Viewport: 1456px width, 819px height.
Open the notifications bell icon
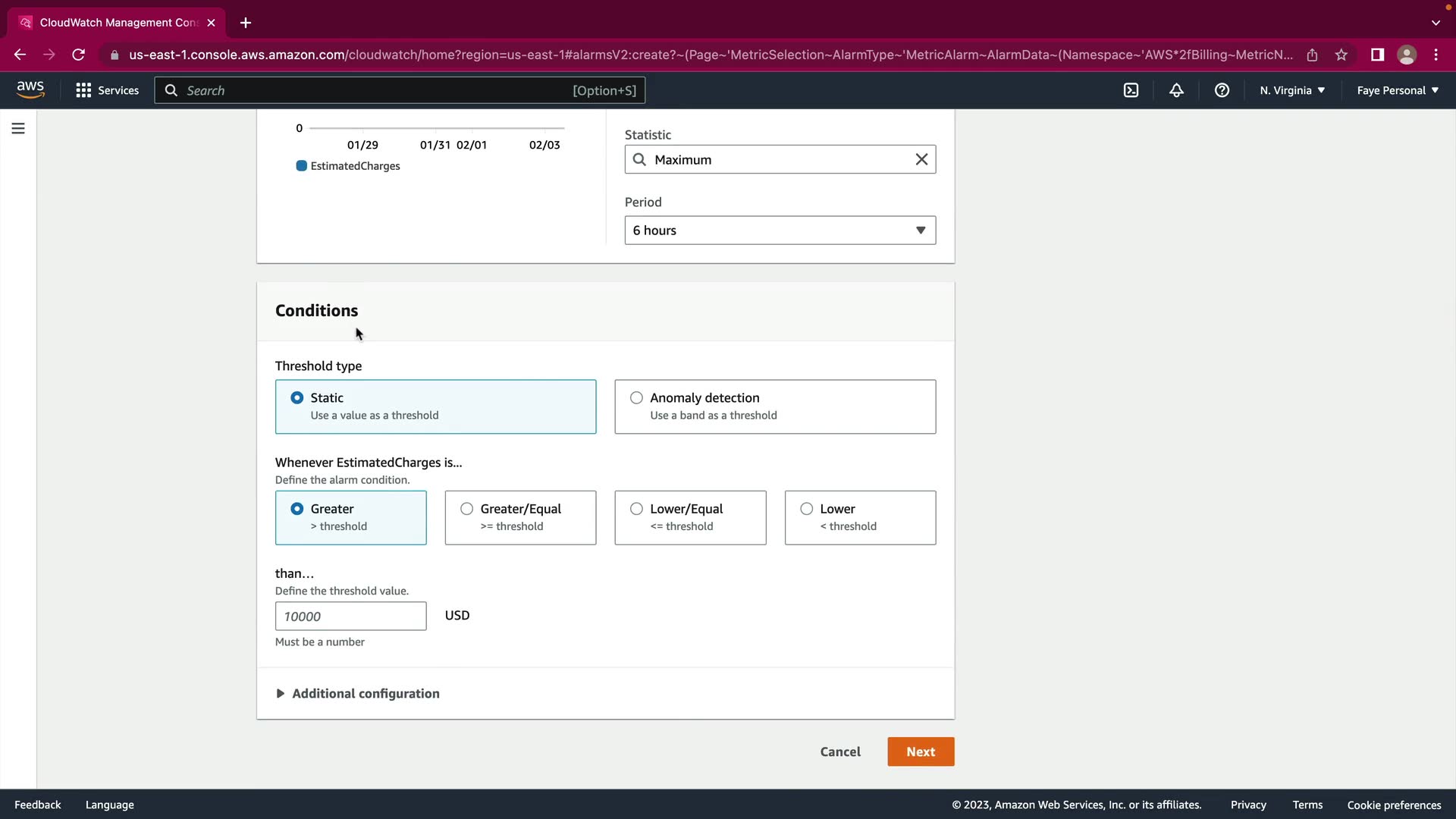[1176, 90]
